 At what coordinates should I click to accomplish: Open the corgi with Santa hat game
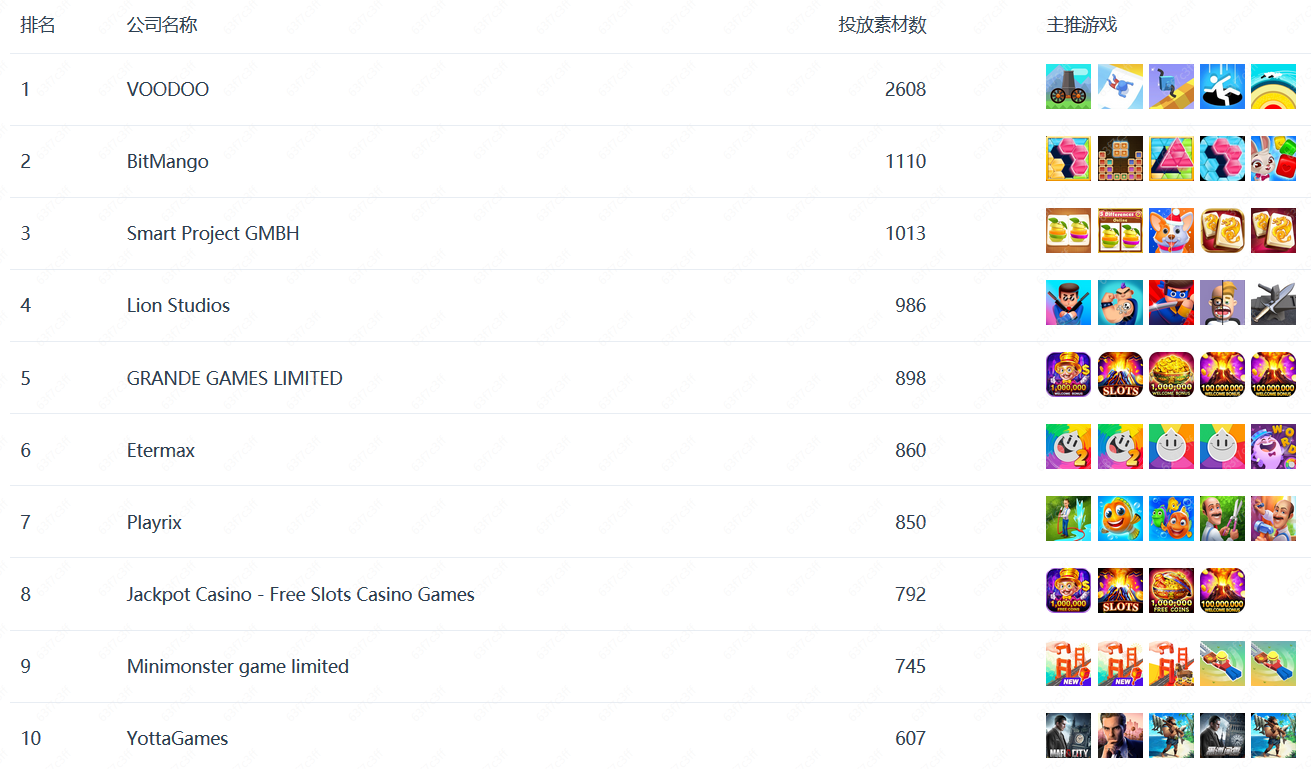tap(1171, 231)
